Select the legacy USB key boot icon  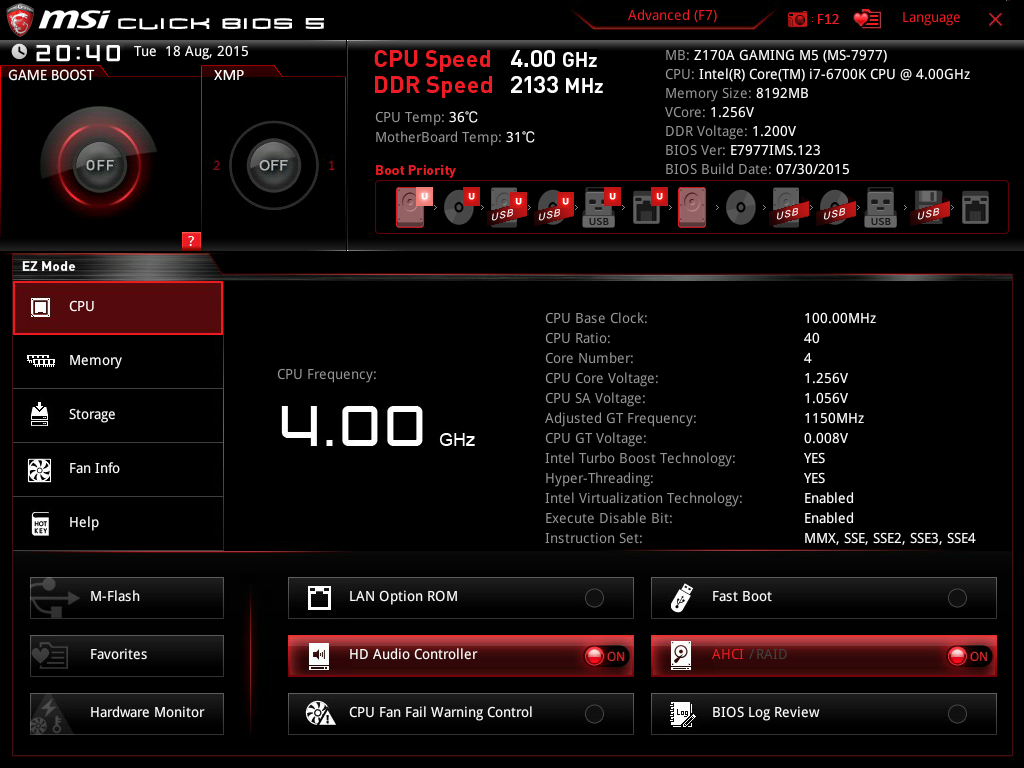880,208
